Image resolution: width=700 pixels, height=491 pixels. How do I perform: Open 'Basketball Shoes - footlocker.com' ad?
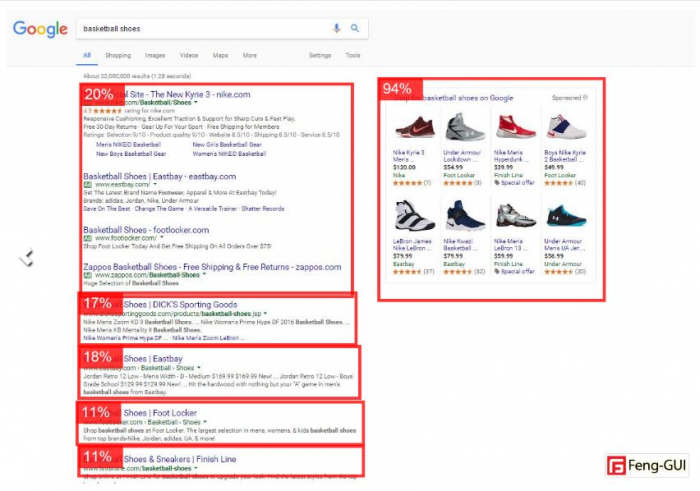(146, 230)
